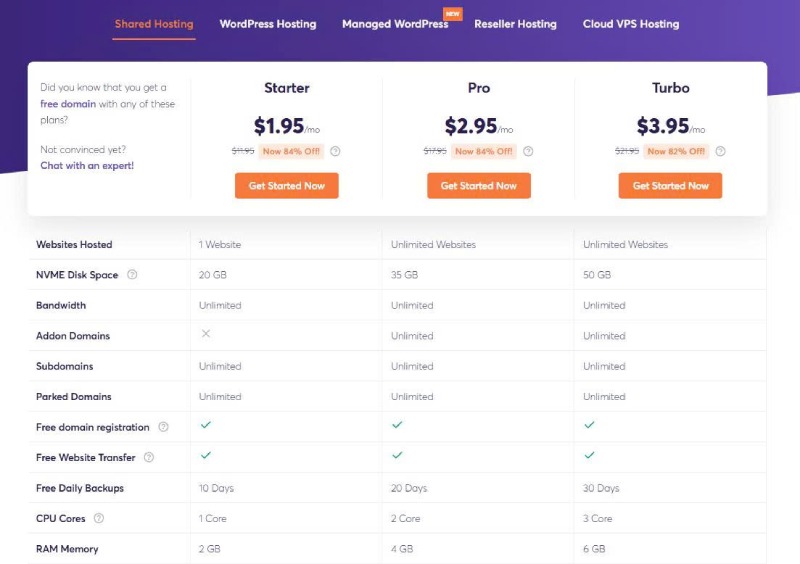Click Starter's Free domain registration checkmark
Viewport: 800px width, 564px height.
[x=206, y=425]
